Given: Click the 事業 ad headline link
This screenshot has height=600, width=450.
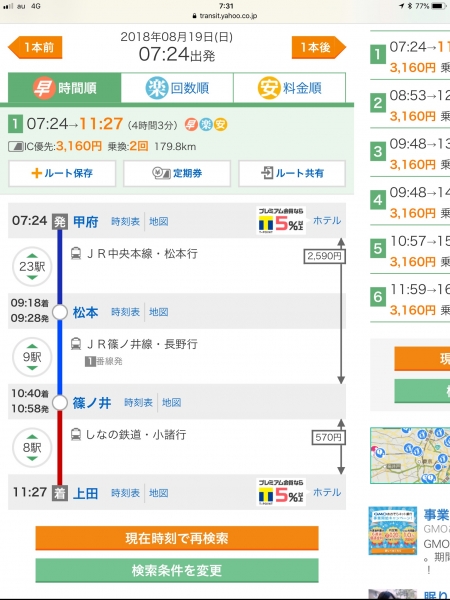Looking at the screenshot, I should click(x=437, y=515).
